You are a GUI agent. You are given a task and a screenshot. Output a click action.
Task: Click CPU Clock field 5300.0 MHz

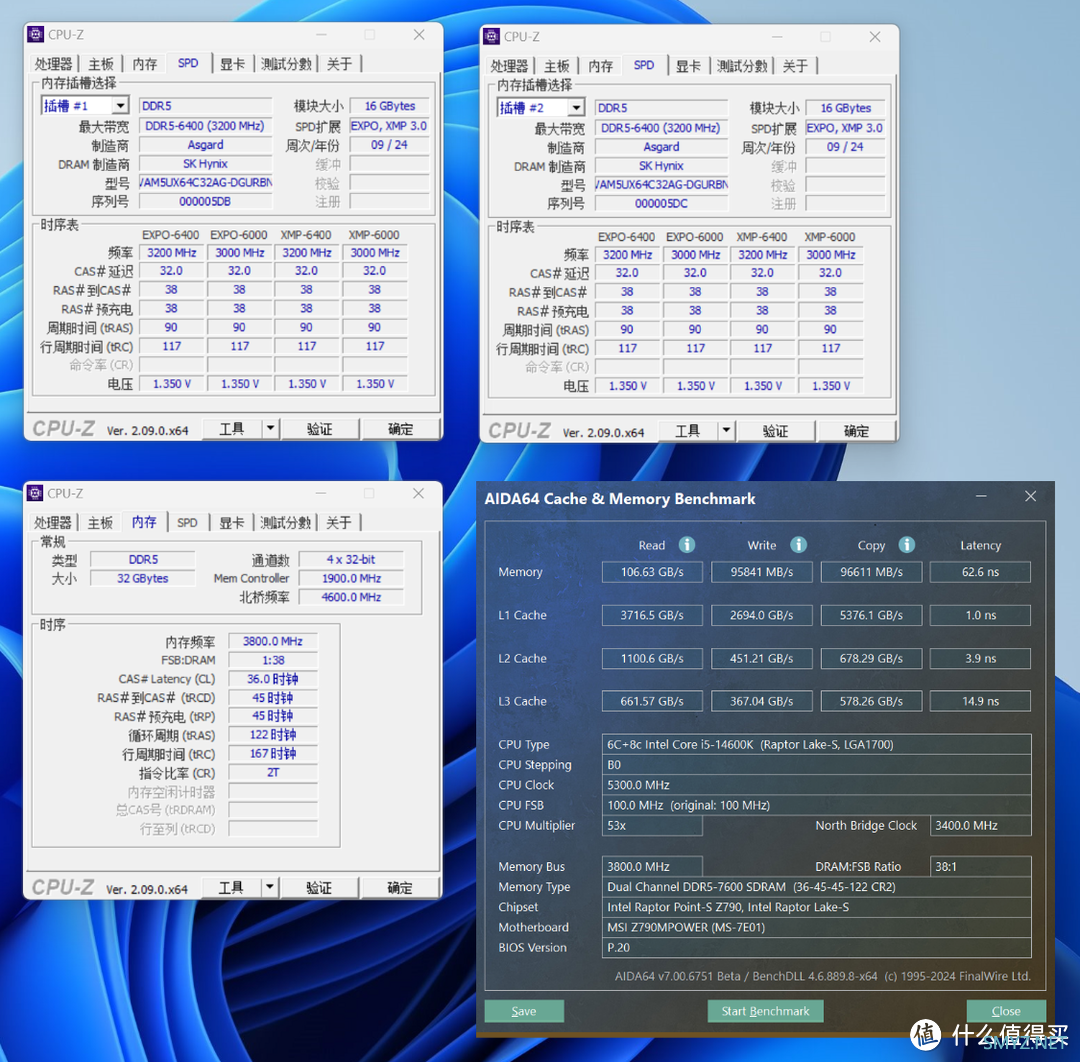(x=816, y=785)
